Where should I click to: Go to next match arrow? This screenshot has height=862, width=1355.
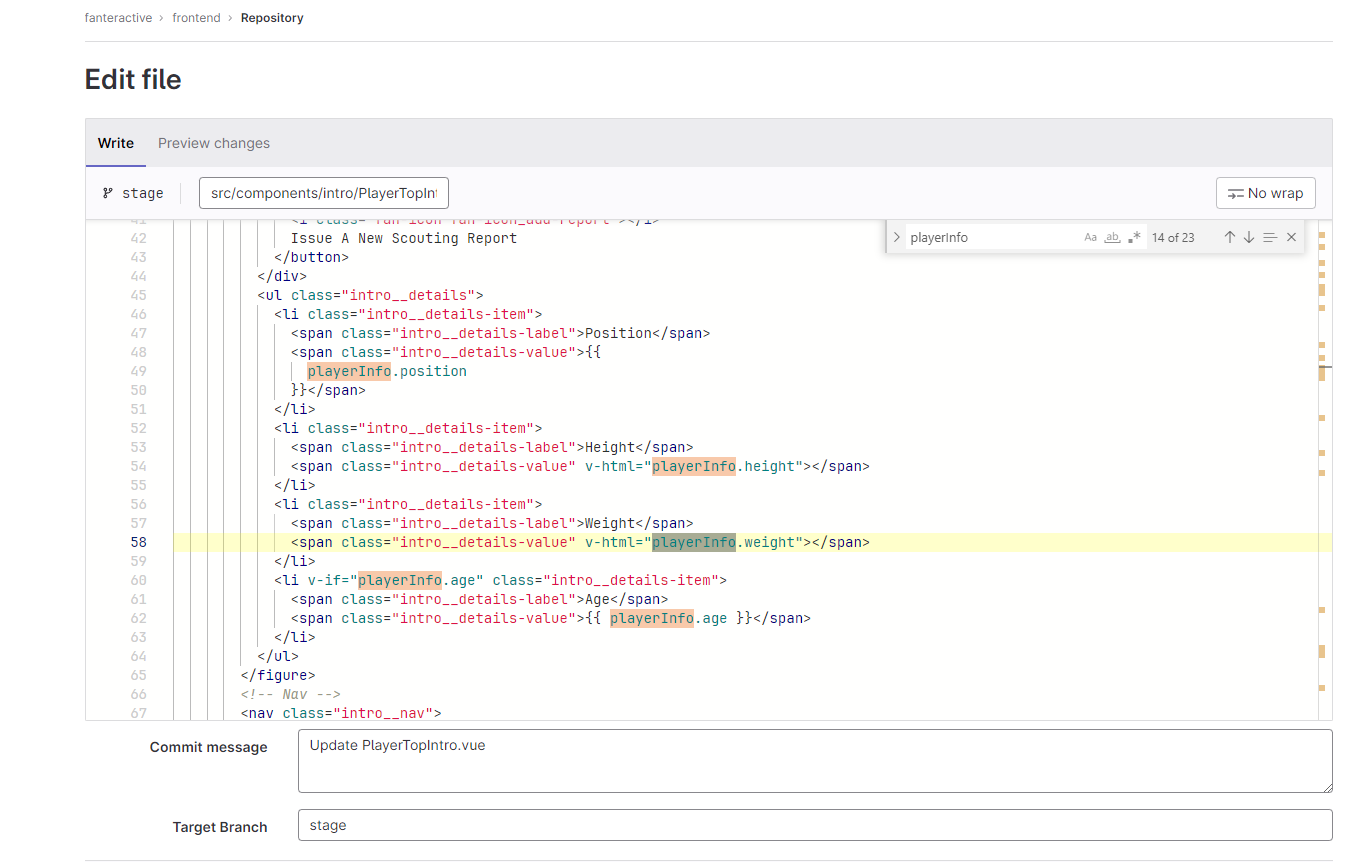1249,237
